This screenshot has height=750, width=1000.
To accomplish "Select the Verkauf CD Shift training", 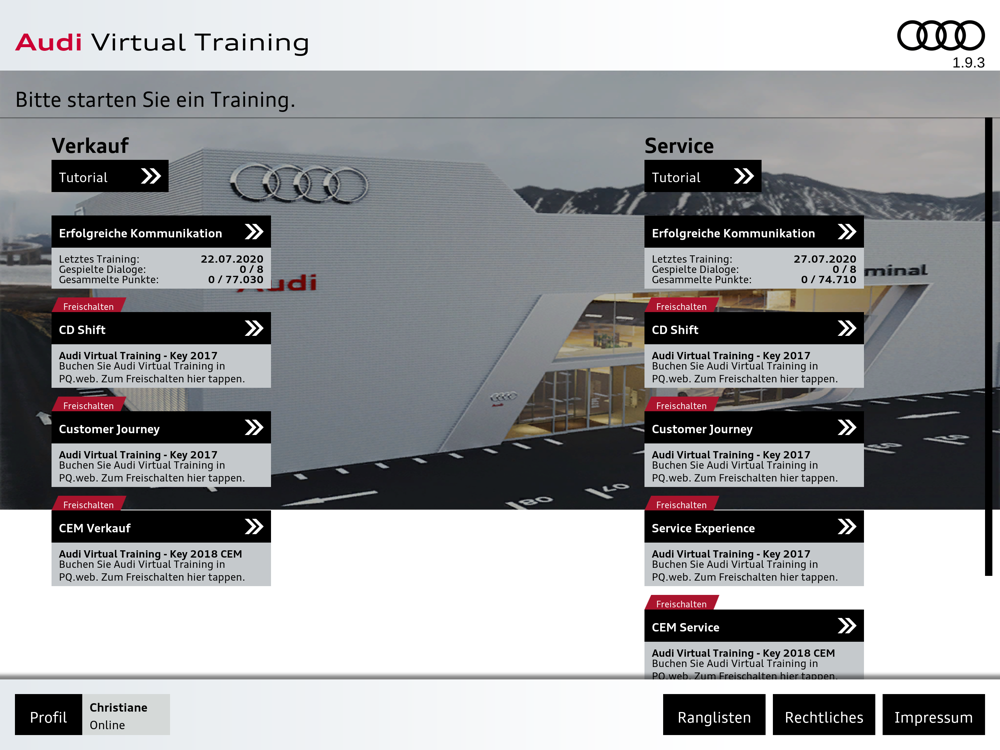I will [161, 328].
